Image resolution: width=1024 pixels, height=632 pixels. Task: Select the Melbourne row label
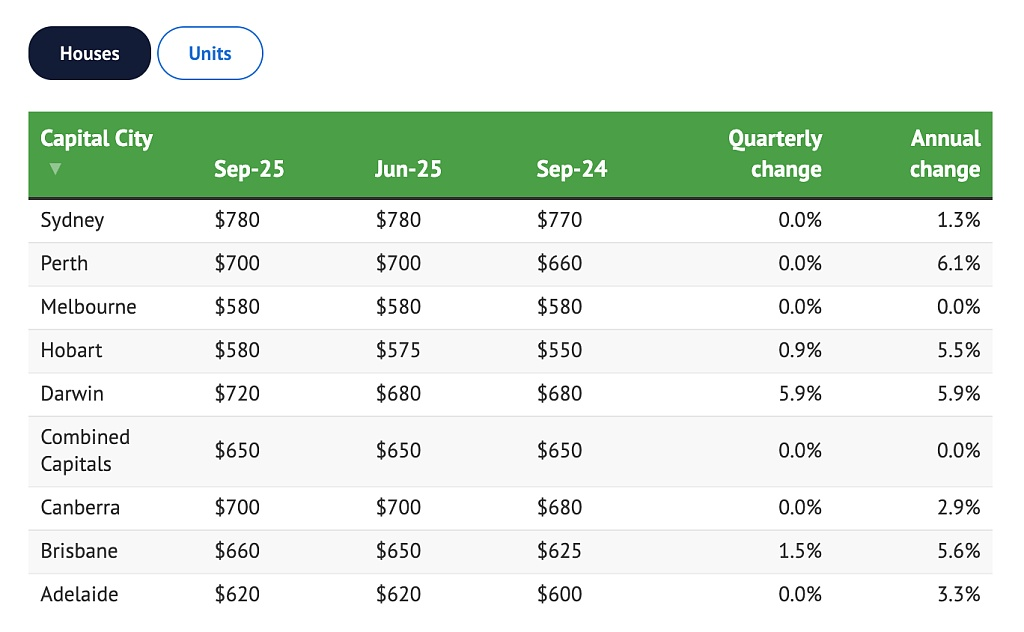(x=88, y=307)
